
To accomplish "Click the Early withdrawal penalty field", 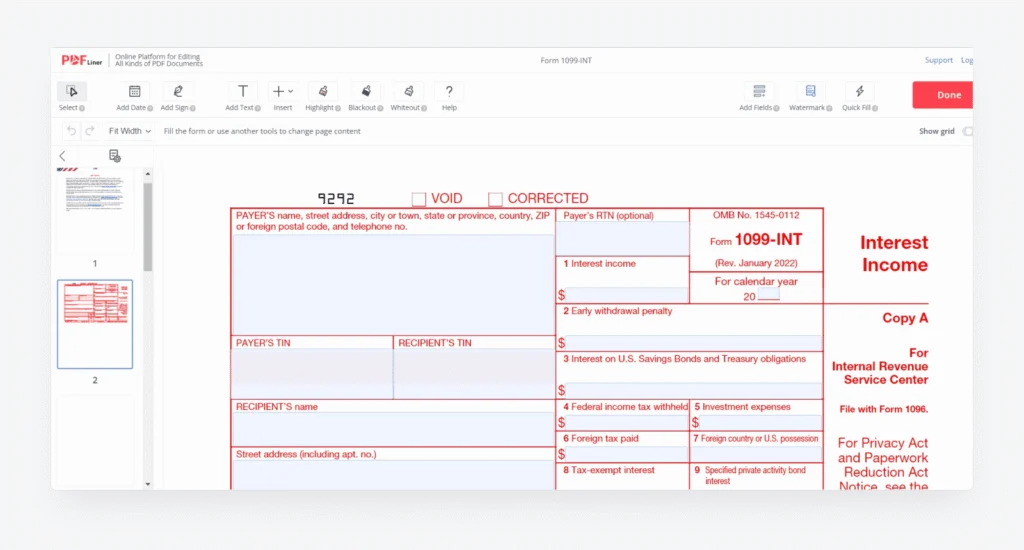I will click(694, 343).
